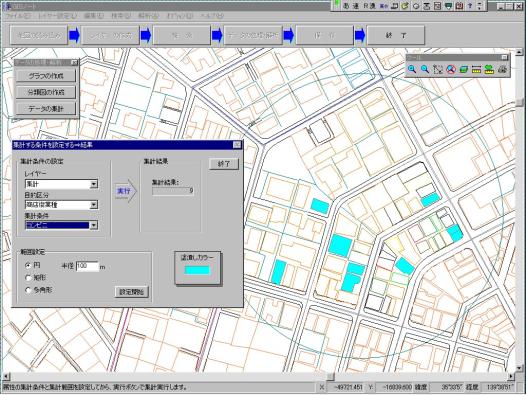This screenshot has height=395, width=526.
Task: Click the green monitor icon in IME toolbar
Action: (449, 6)
